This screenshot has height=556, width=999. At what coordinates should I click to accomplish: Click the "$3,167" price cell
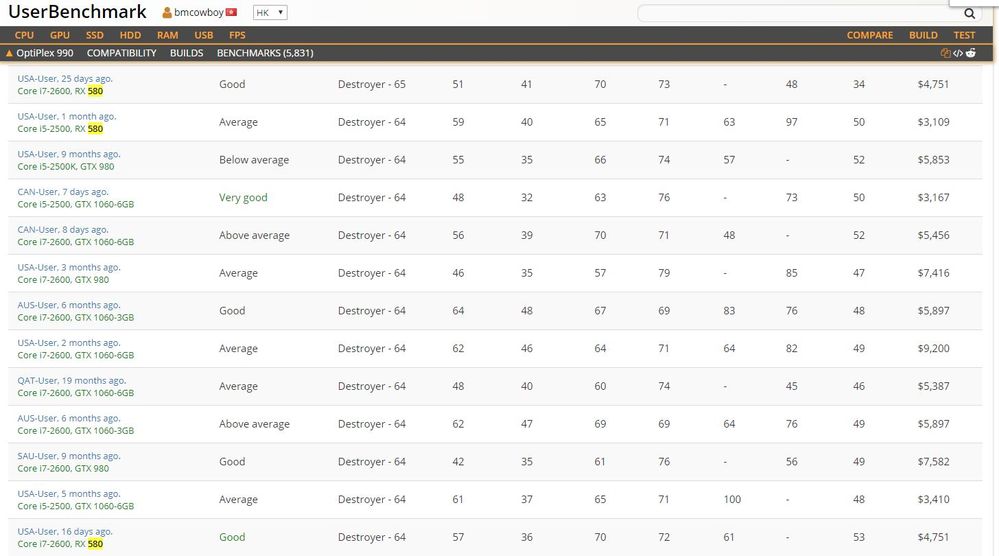[933, 197]
